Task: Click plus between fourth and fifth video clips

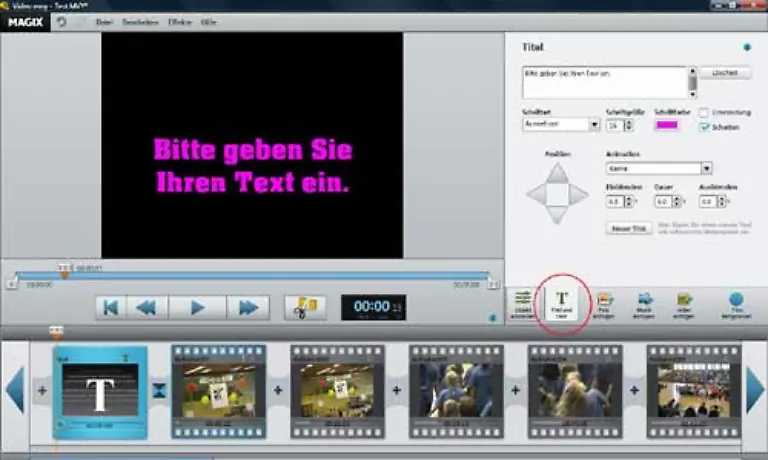Action: click(x=634, y=390)
